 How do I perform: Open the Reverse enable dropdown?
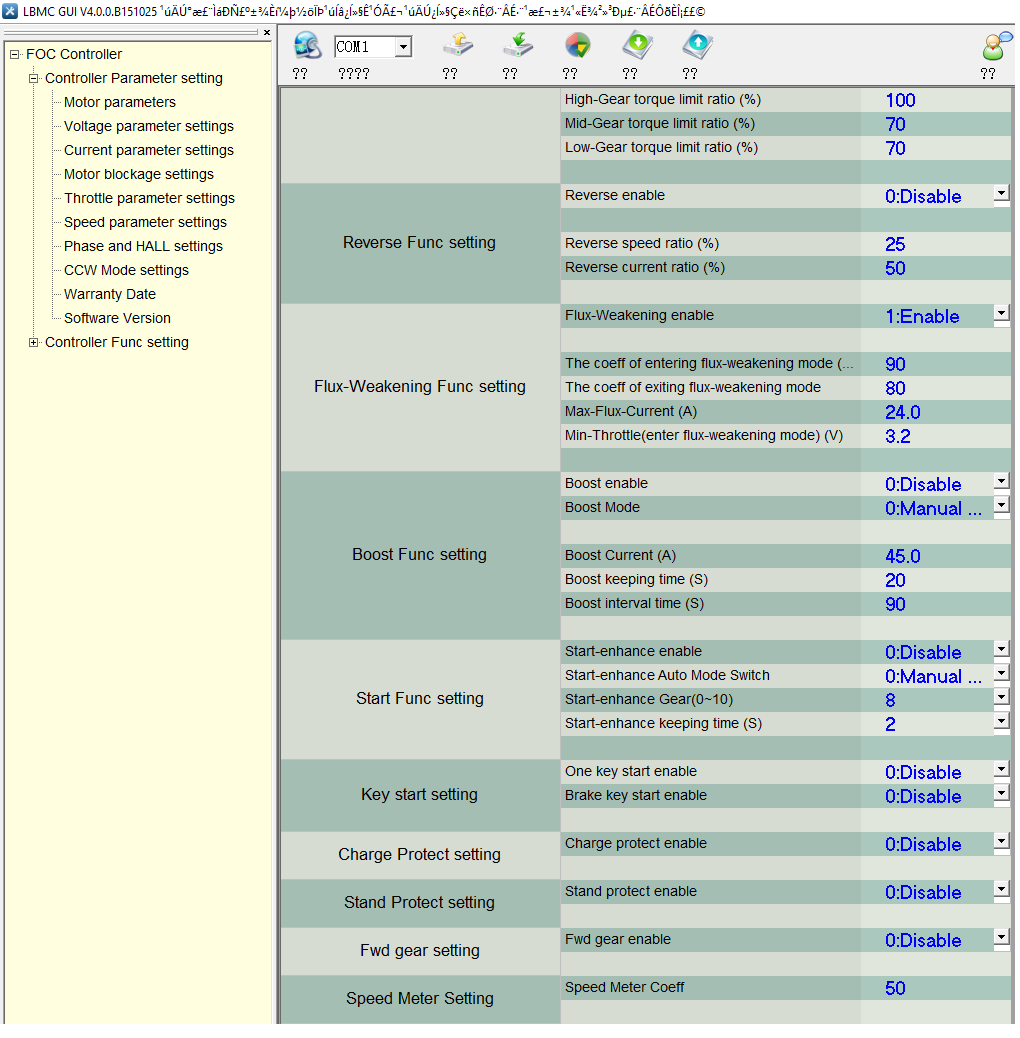coord(1001,195)
